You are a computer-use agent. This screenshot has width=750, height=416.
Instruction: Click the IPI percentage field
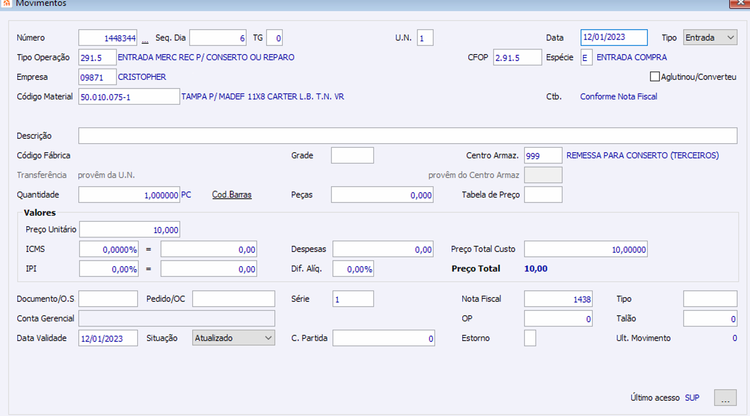109,269
